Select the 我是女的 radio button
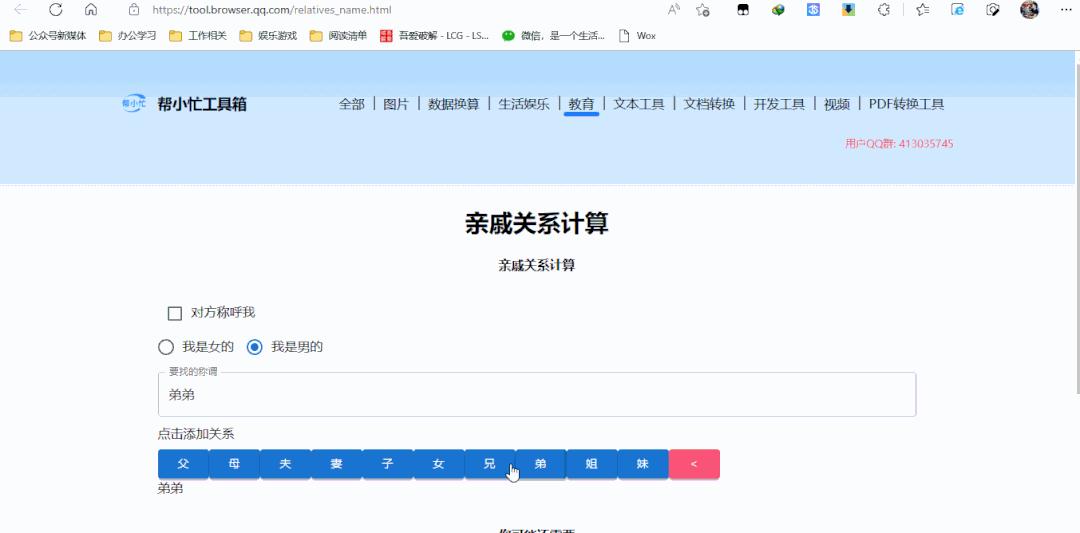This screenshot has width=1080, height=533. pyautogui.click(x=165, y=347)
